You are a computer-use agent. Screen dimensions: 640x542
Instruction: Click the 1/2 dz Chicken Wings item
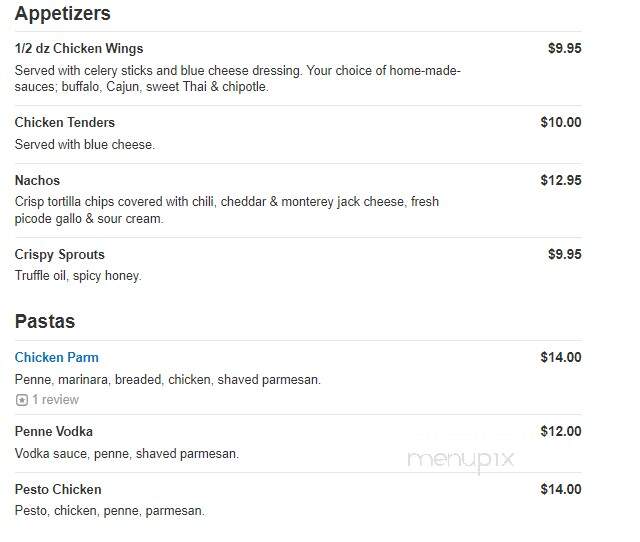79,49
